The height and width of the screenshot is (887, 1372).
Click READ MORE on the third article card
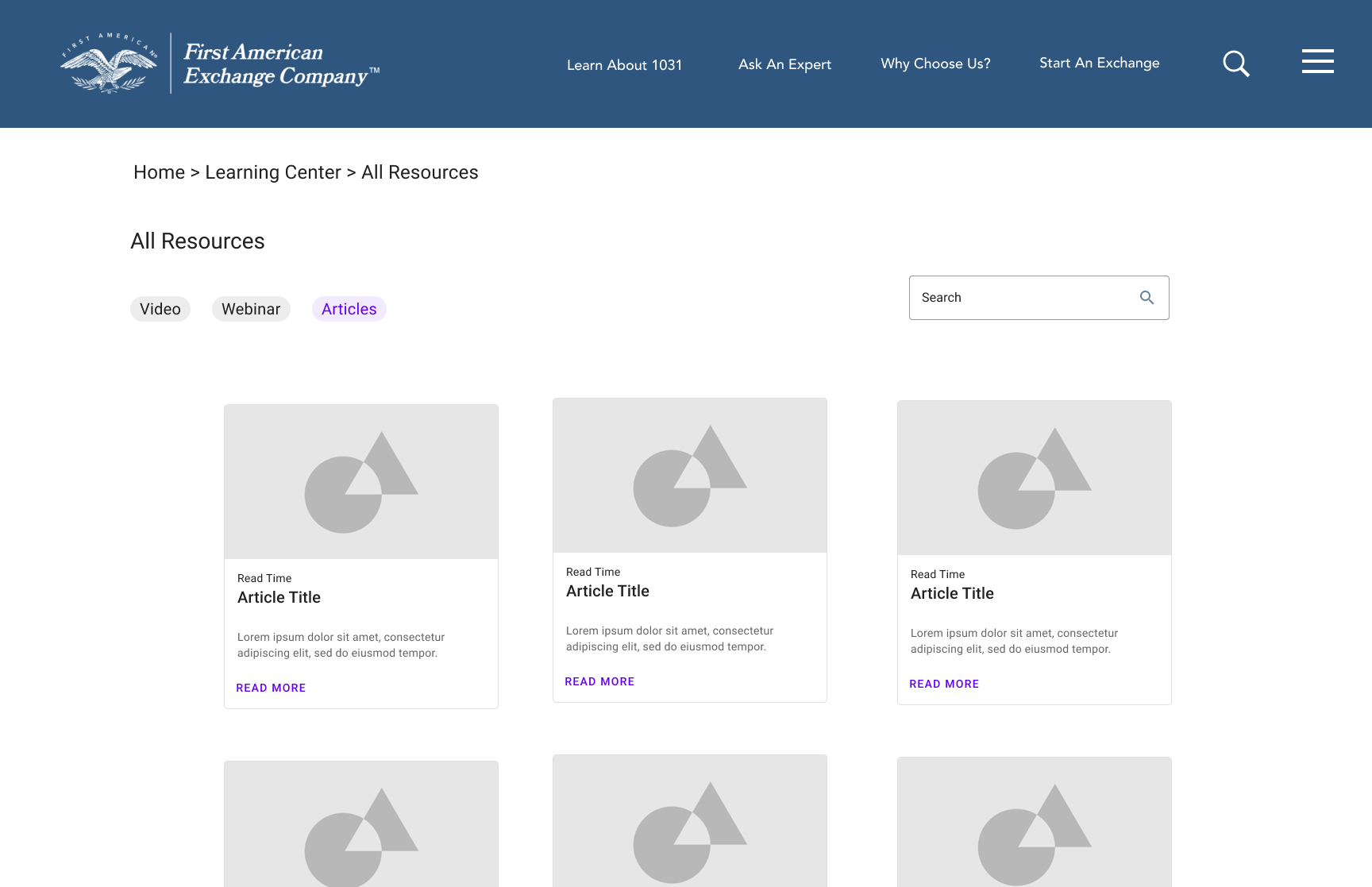(944, 684)
